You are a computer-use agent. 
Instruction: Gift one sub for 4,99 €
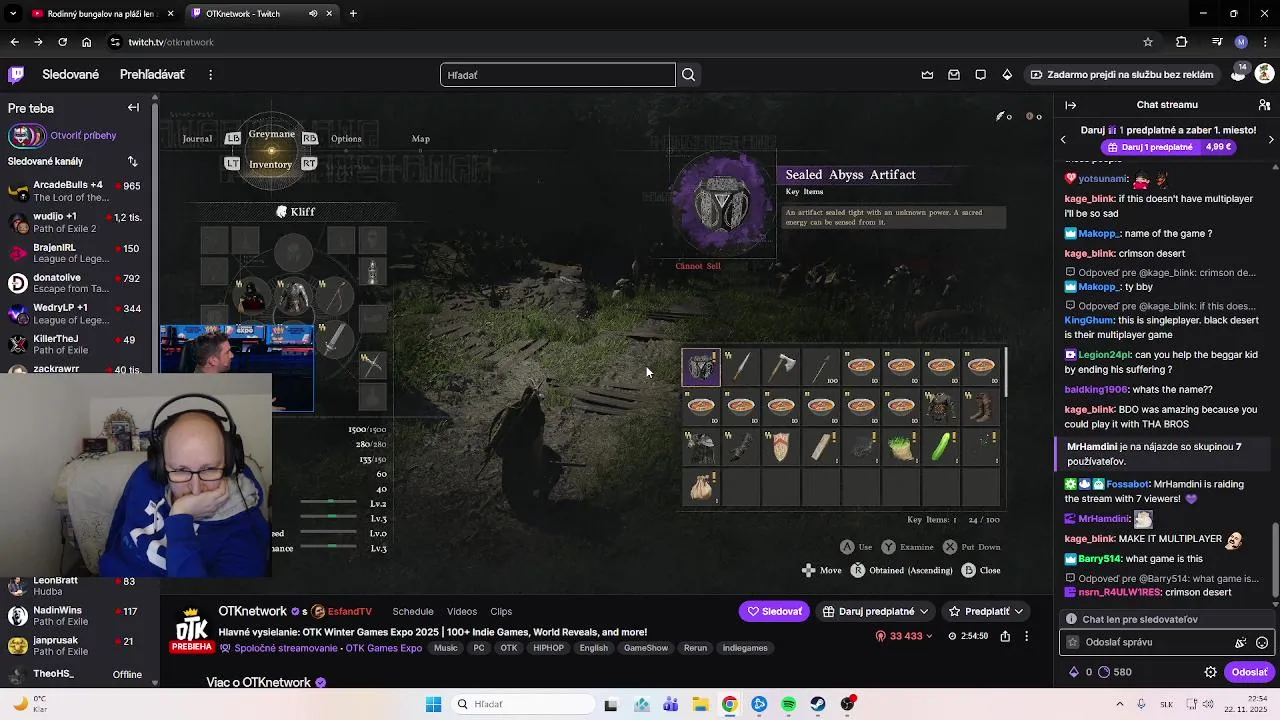pyautogui.click(x=1170, y=147)
